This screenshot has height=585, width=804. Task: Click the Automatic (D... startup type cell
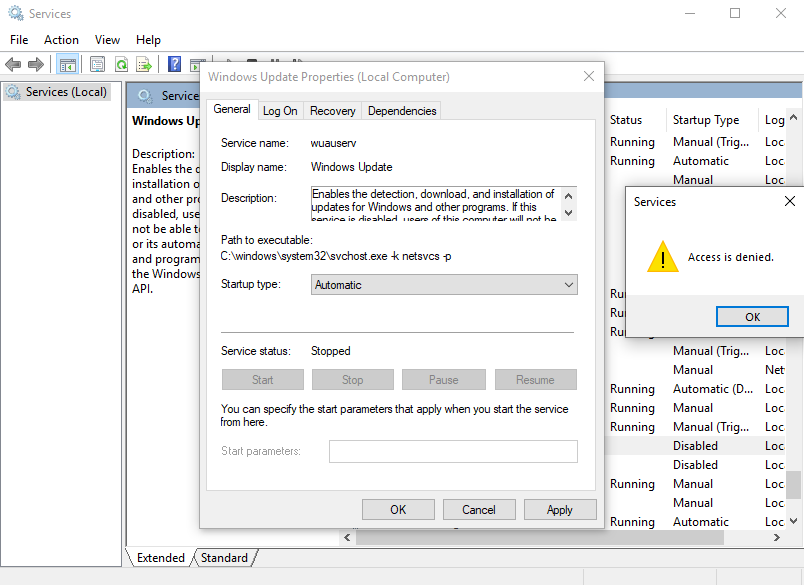[x=713, y=389]
